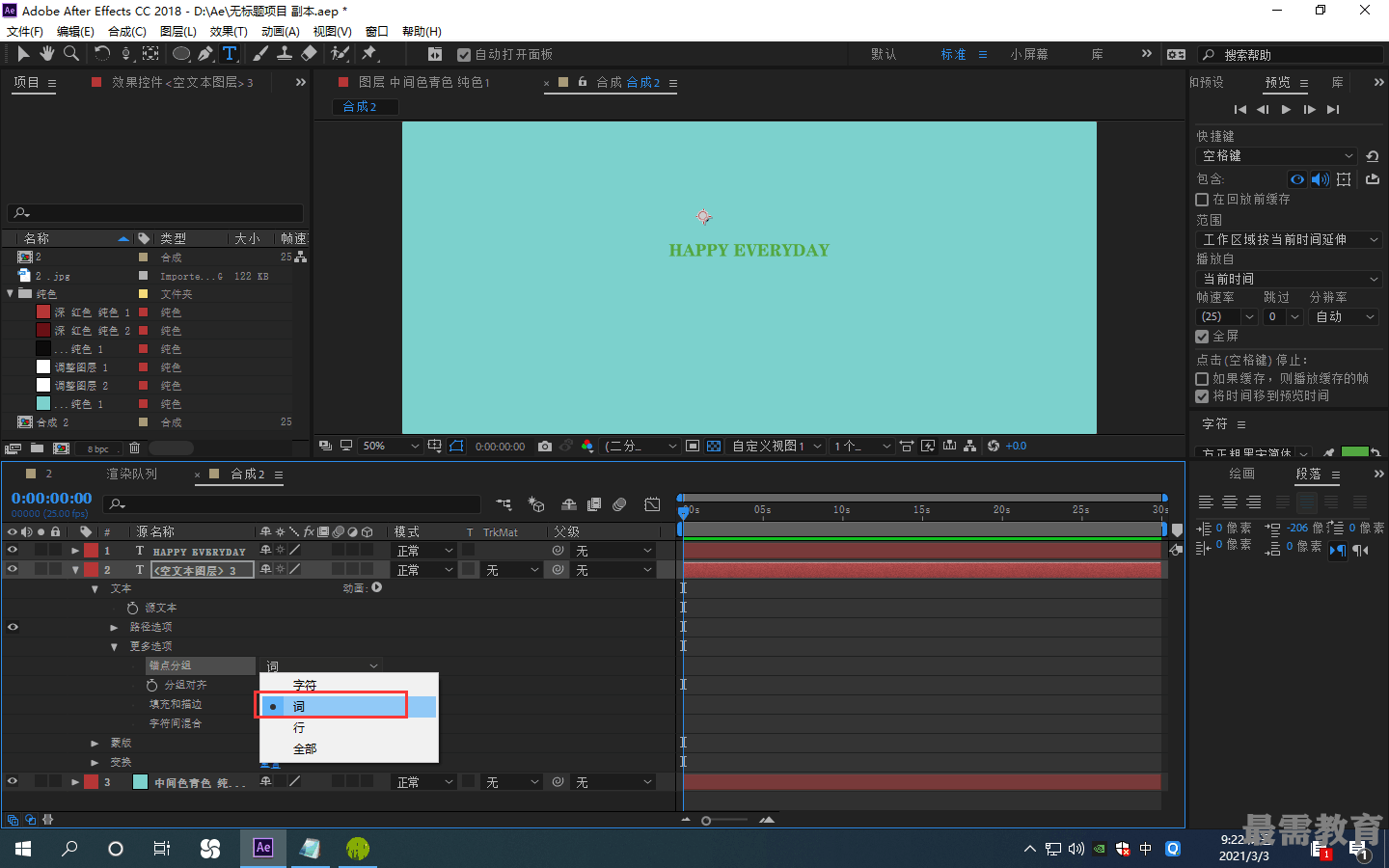The width and height of the screenshot is (1389, 868).
Task: Open the 空格键 shortcut dropdown
Action: (1278, 156)
